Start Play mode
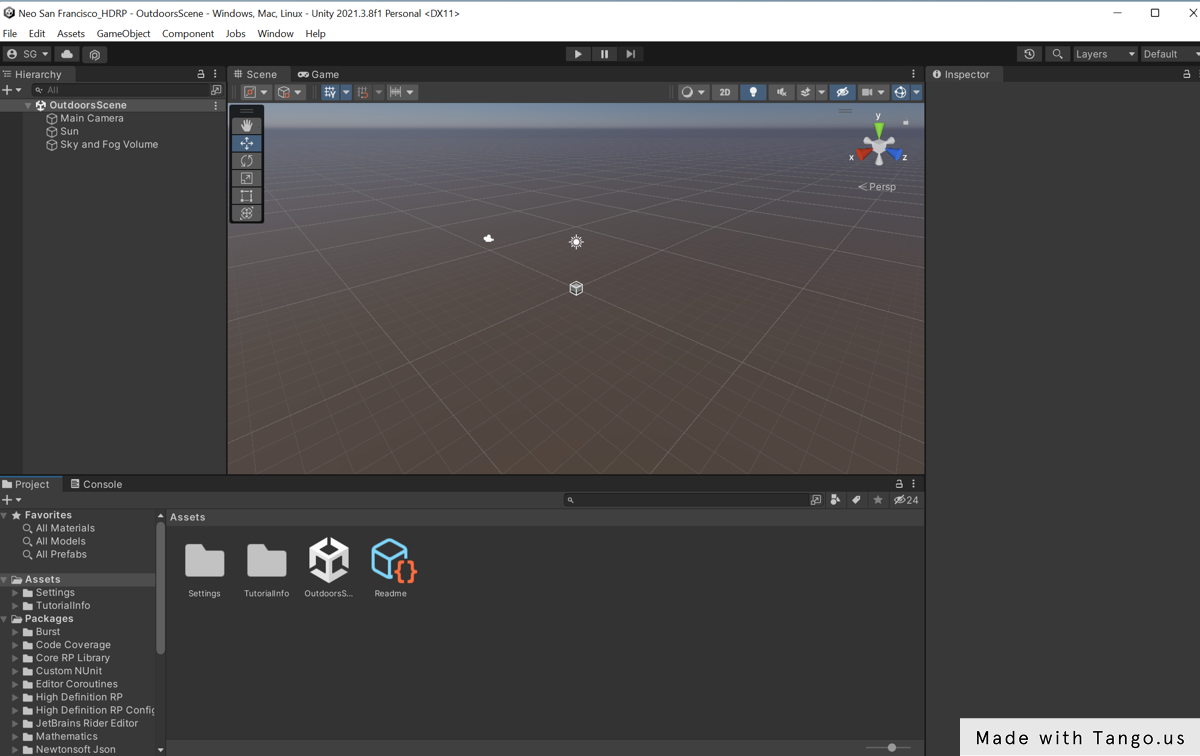1200x756 pixels. pyautogui.click(x=578, y=54)
